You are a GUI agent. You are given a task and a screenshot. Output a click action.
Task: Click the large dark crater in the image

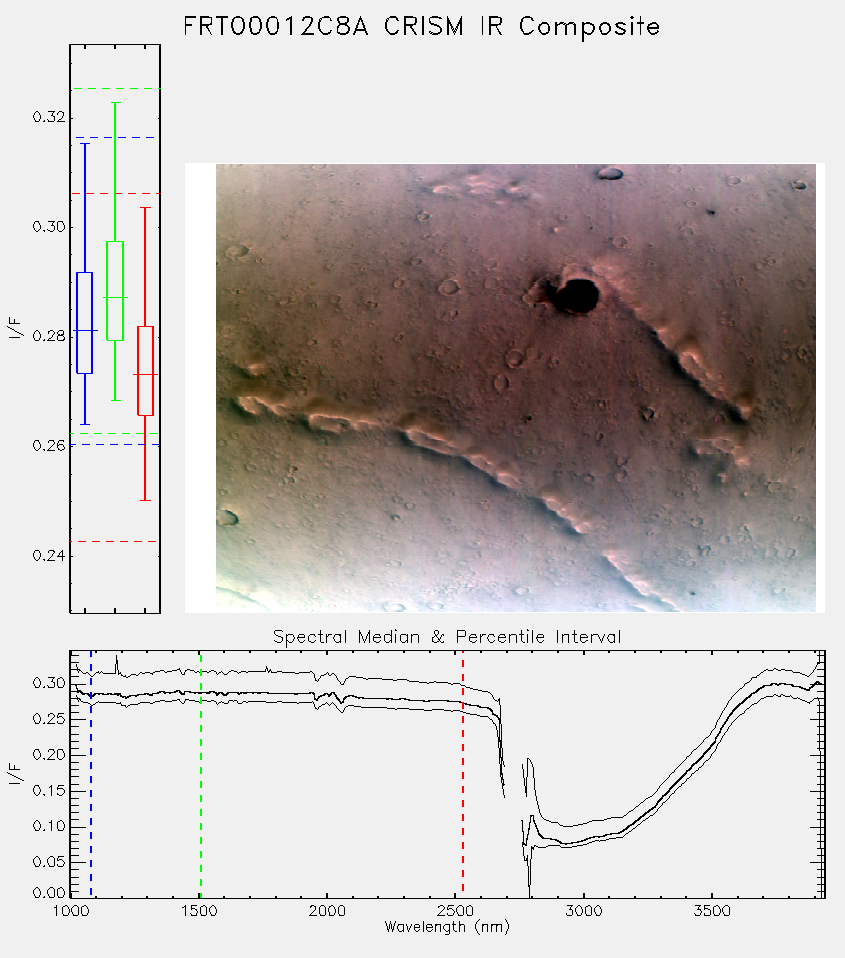point(577,296)
